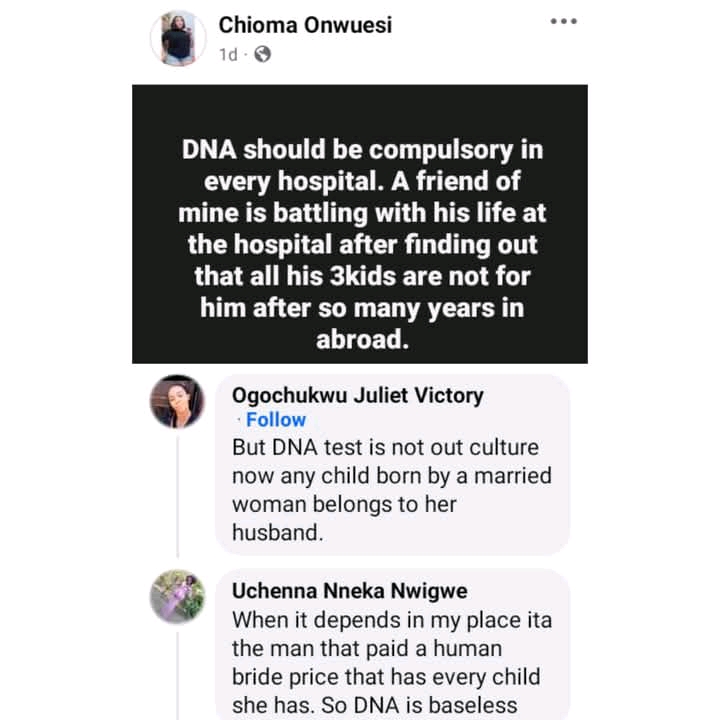
Task: Open Chioma Onwuesi's profile name link
Action: coord(306,26)
